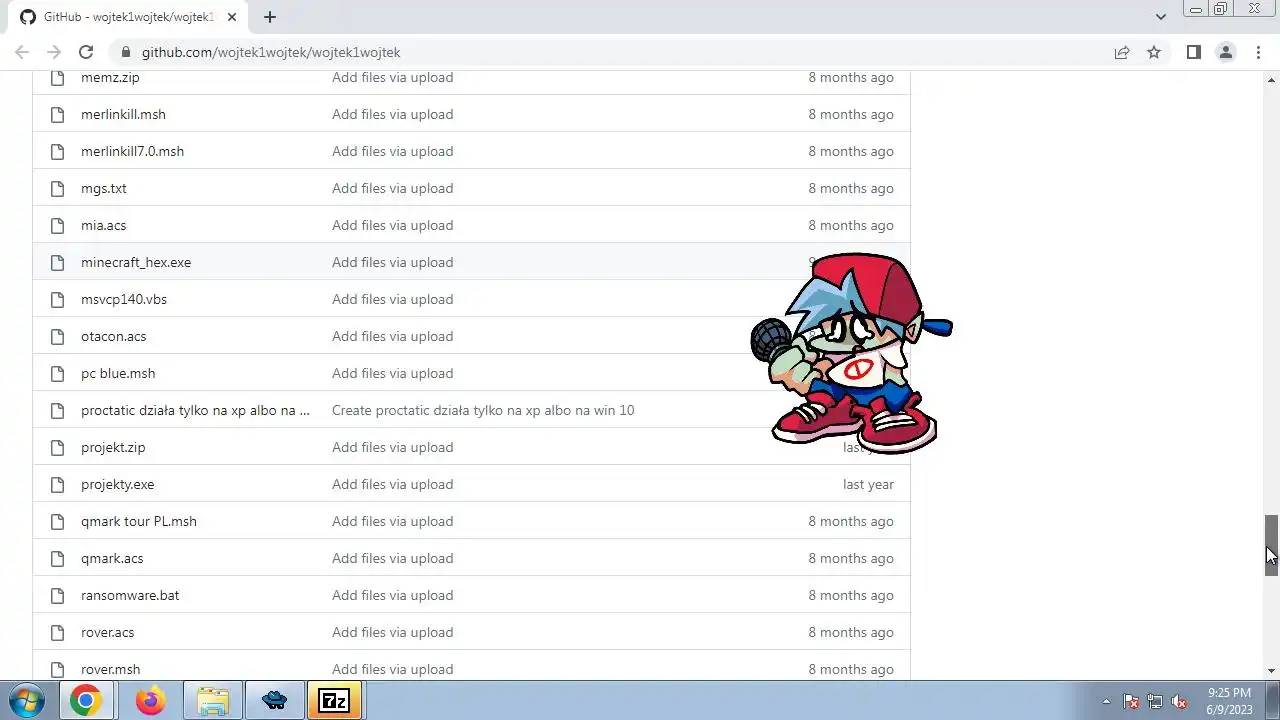
Task: Launch Firefox from the taskbar
Action: tap(151, 701)
